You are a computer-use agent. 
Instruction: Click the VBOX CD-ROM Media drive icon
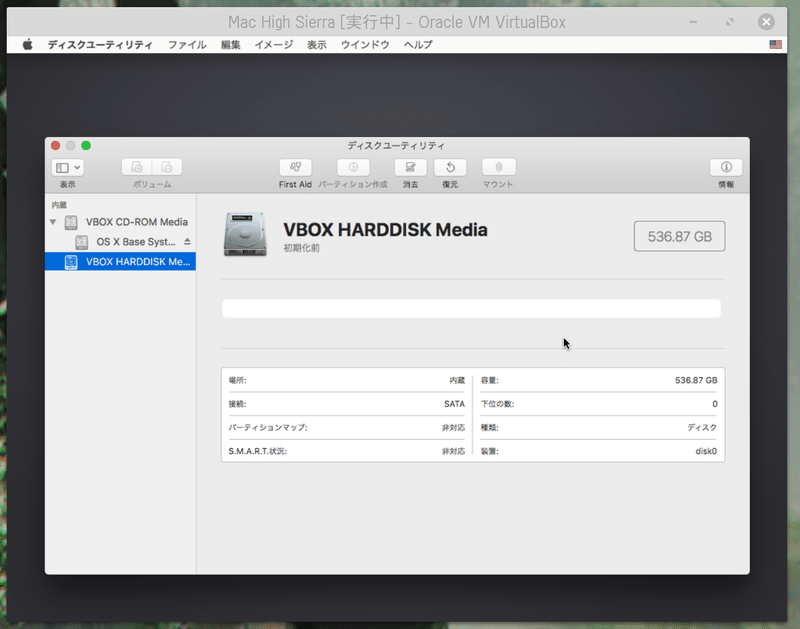point(71,222)
